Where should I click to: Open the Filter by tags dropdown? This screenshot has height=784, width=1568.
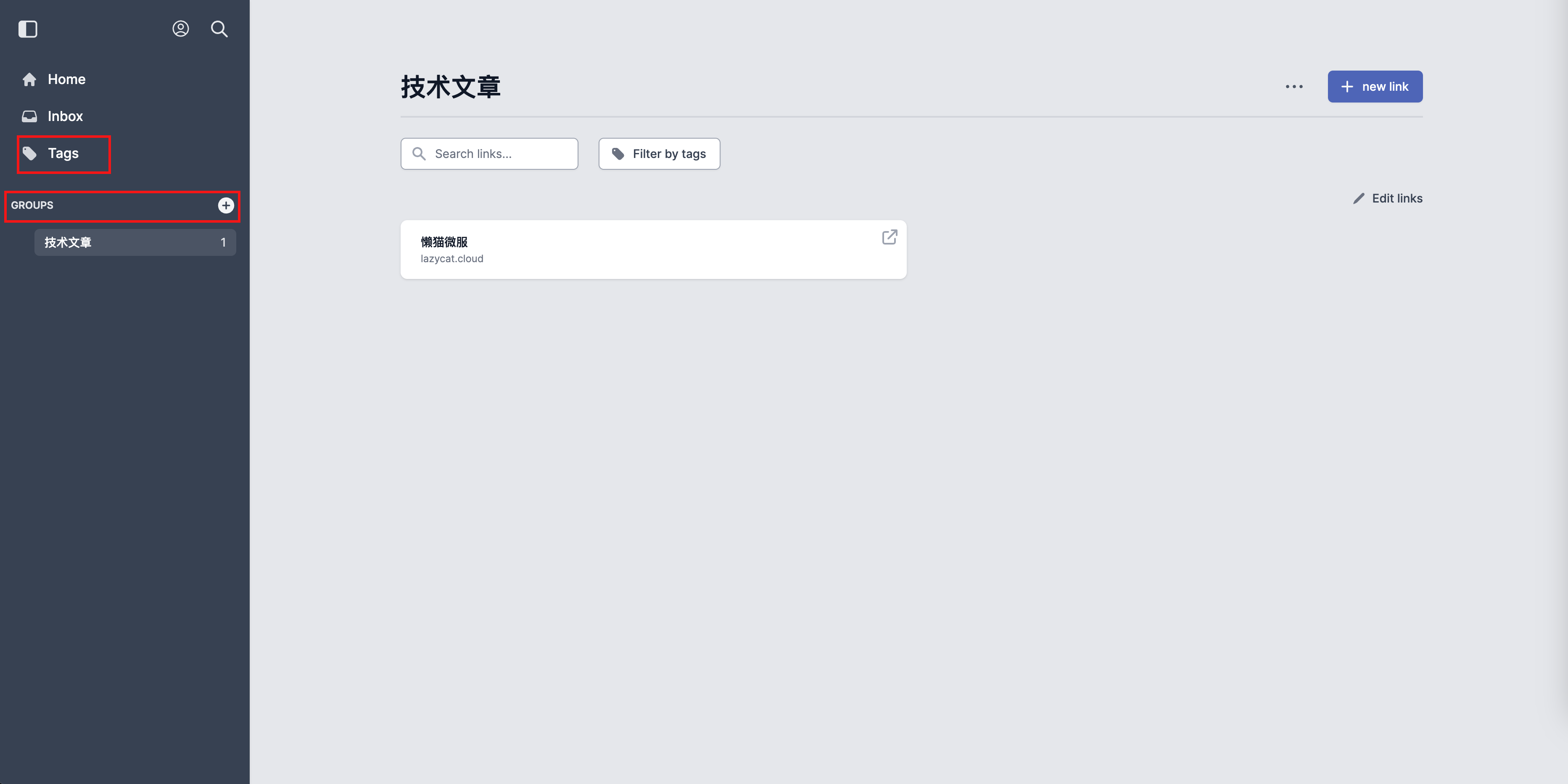[659, 154]
